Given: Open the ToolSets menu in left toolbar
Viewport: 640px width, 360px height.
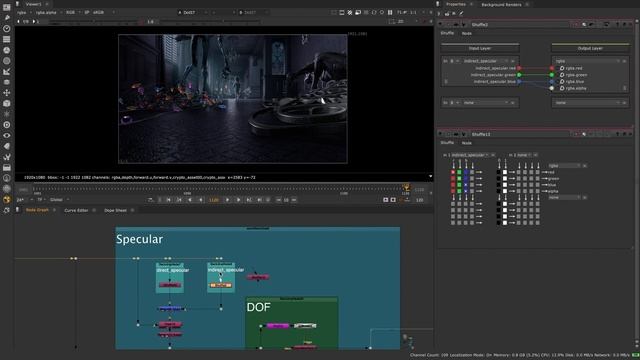Looking at the screenshot, I should (x=7, y=157).
